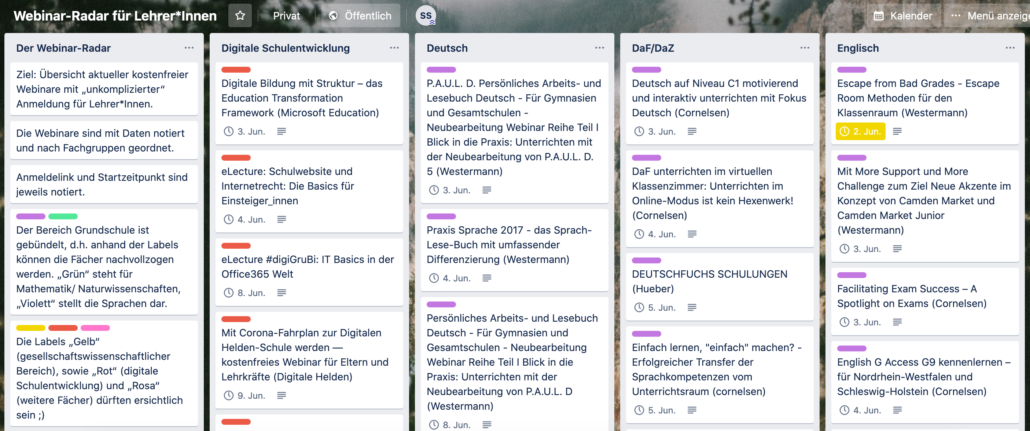The height and width of the screenshot is (431, 1030).
Task: Open list actions for Digitale Schulentwicklung
Action: click(x=394, y=48)
